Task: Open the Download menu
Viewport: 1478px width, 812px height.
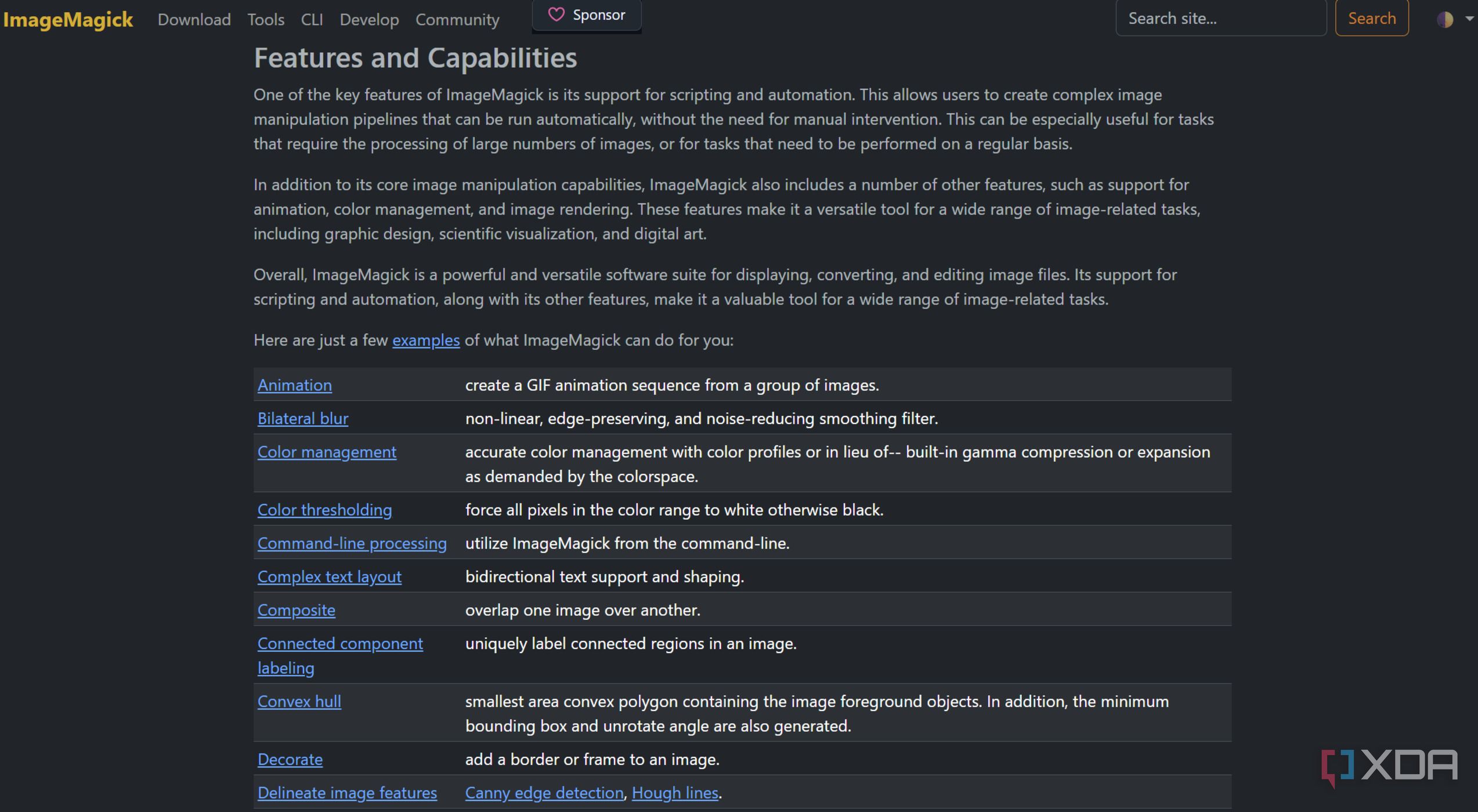Action: 194,20
